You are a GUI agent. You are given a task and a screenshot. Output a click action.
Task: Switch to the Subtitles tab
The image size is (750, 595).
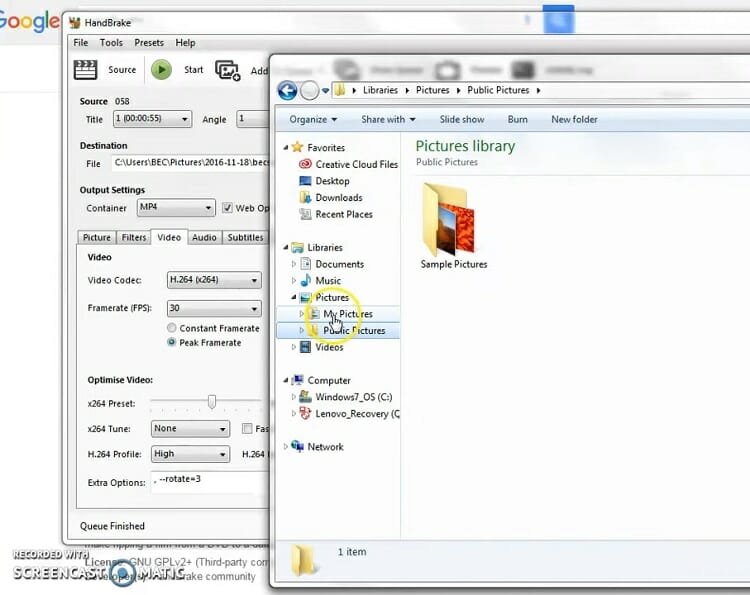[245, 237]
